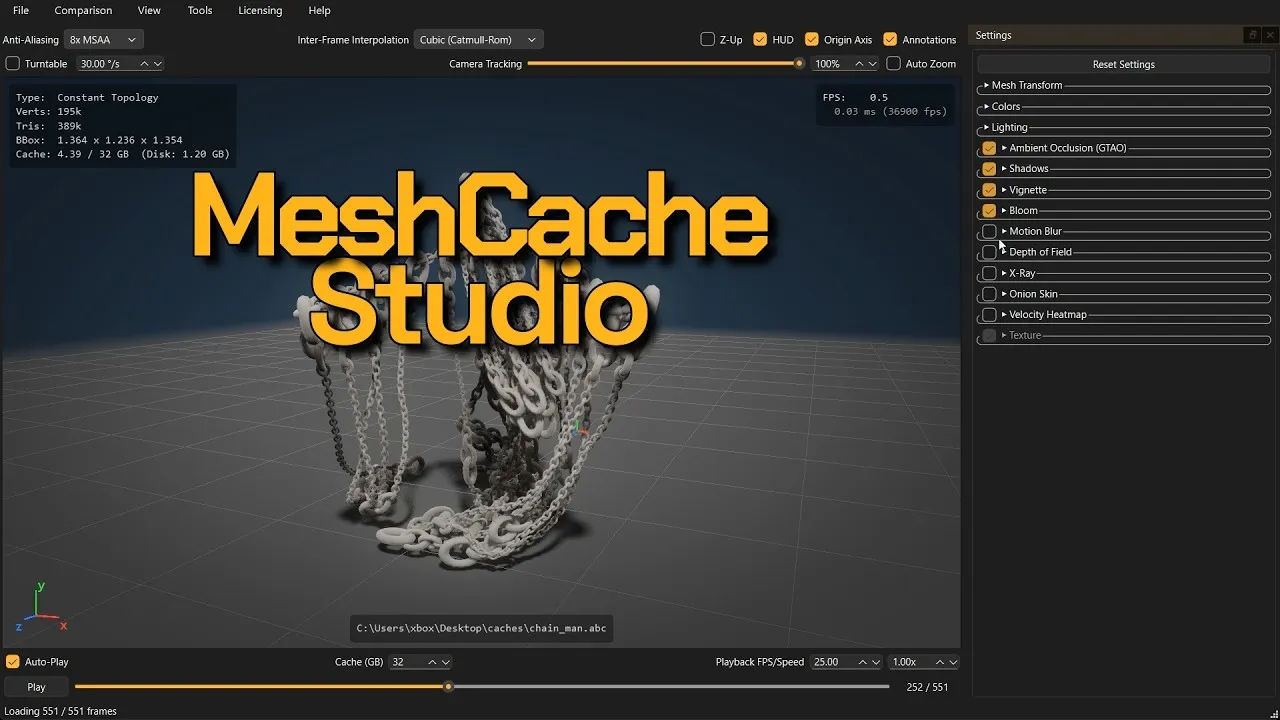This screenshot has width=1280, height=720.
Task: Enable the X-Ray checkbox
Action: point(989,273)
